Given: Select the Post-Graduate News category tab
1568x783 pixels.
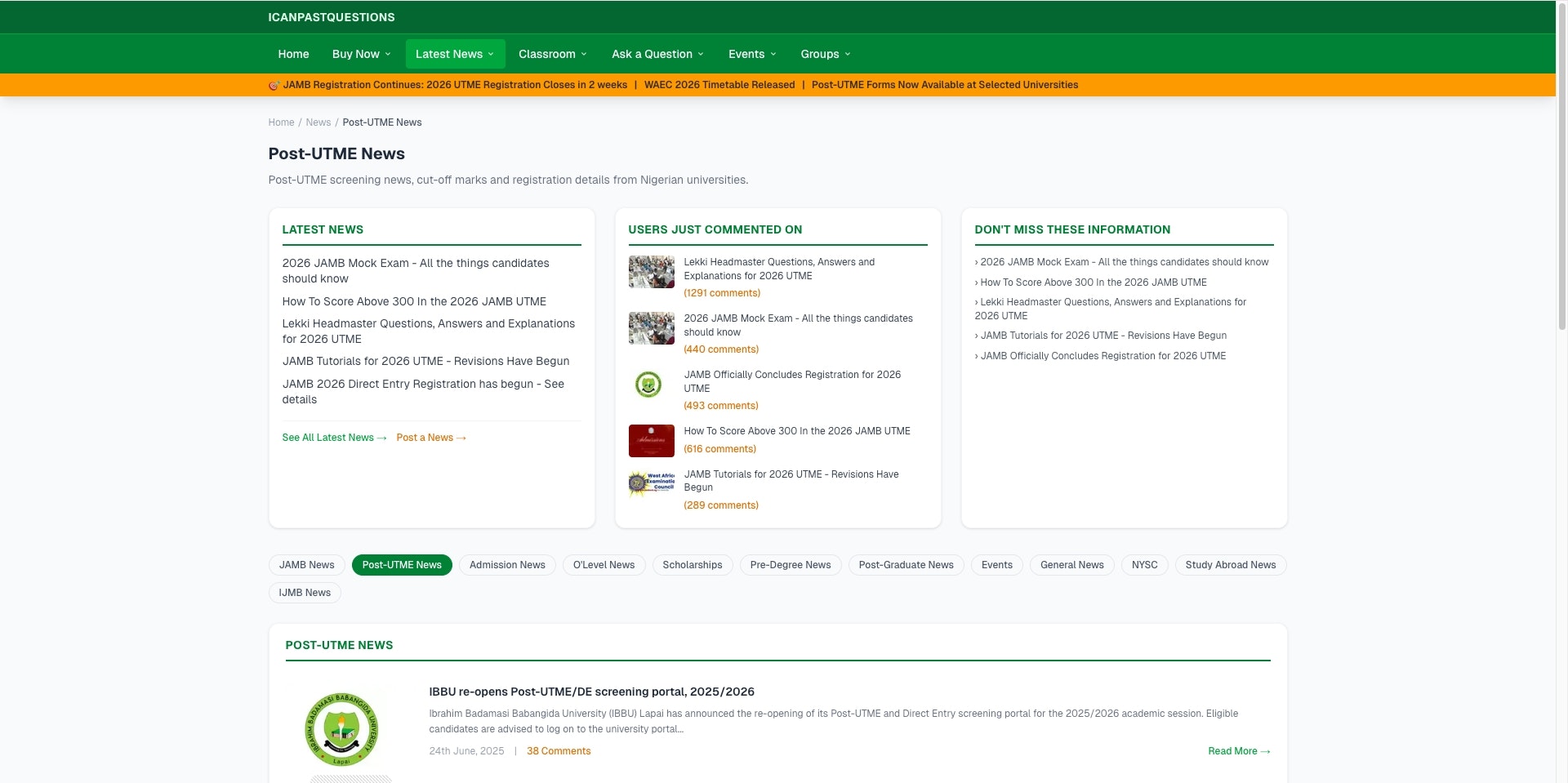Looking at the screenshot, I should click(906, 565).
